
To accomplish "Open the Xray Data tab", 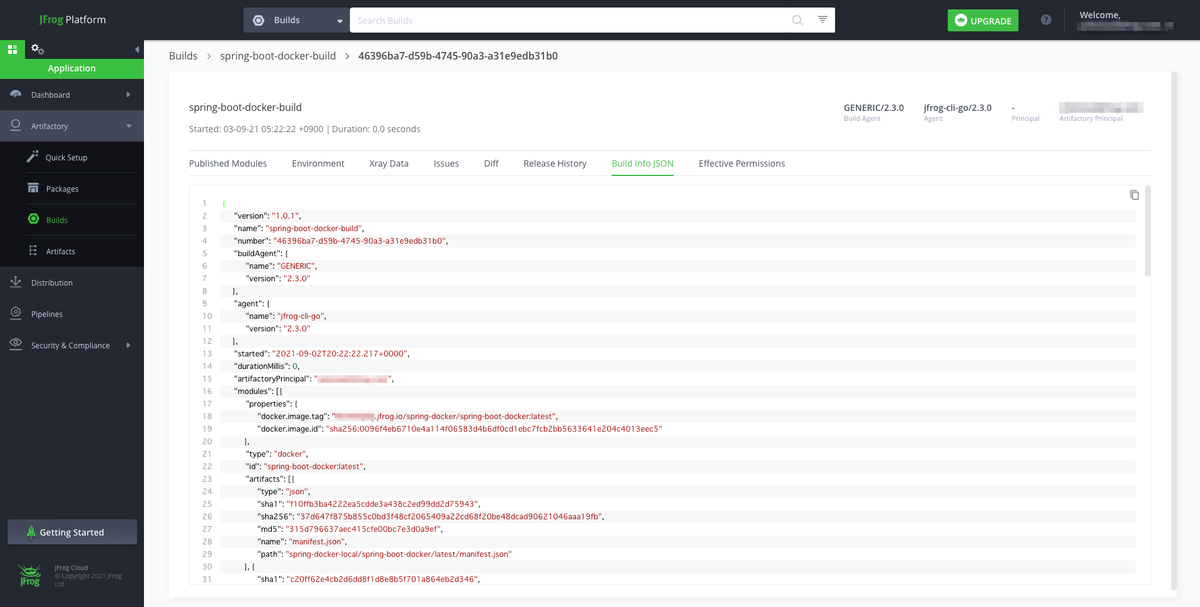I will (389, 163).
